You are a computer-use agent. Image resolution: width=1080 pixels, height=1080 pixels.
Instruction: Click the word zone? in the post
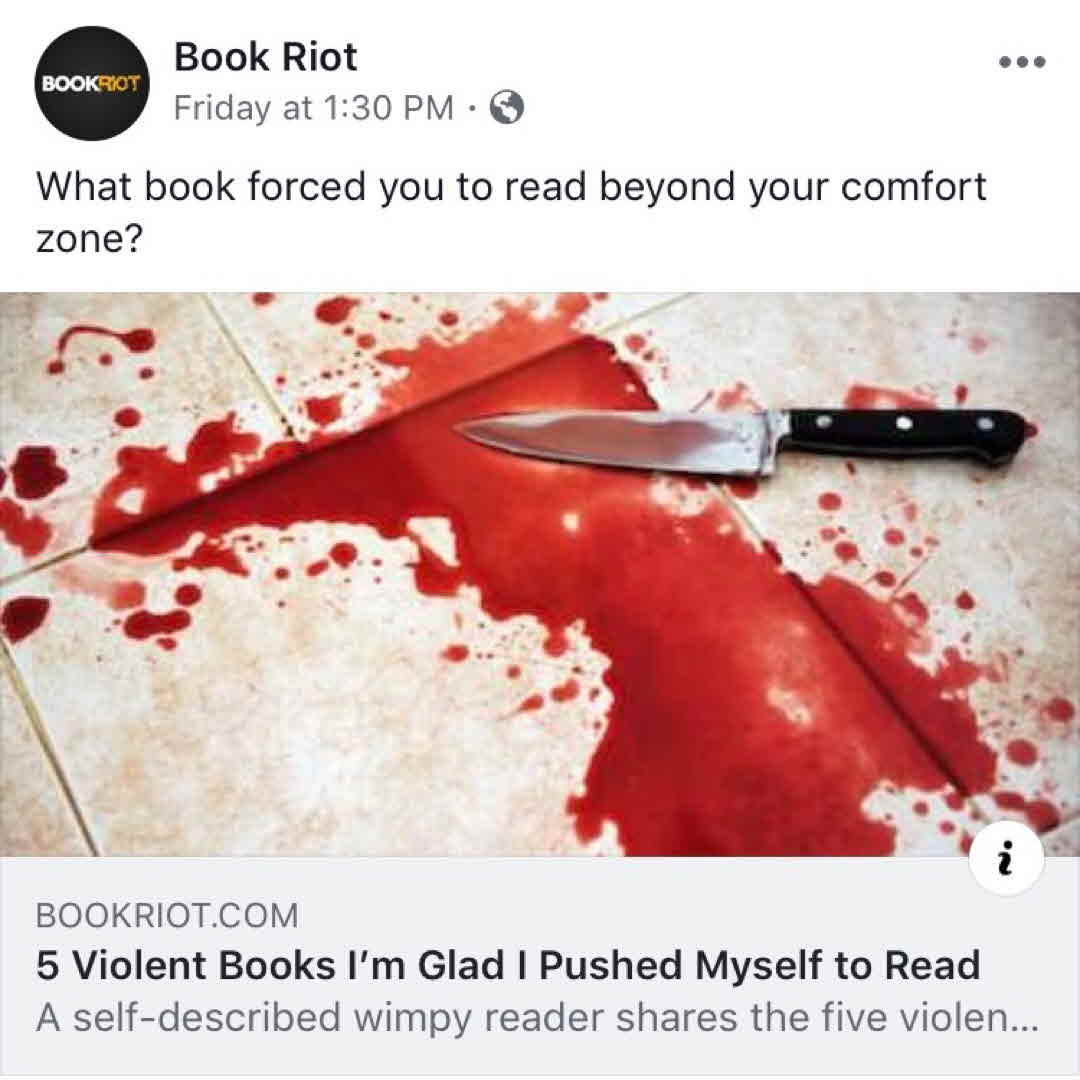coord(88,238)
